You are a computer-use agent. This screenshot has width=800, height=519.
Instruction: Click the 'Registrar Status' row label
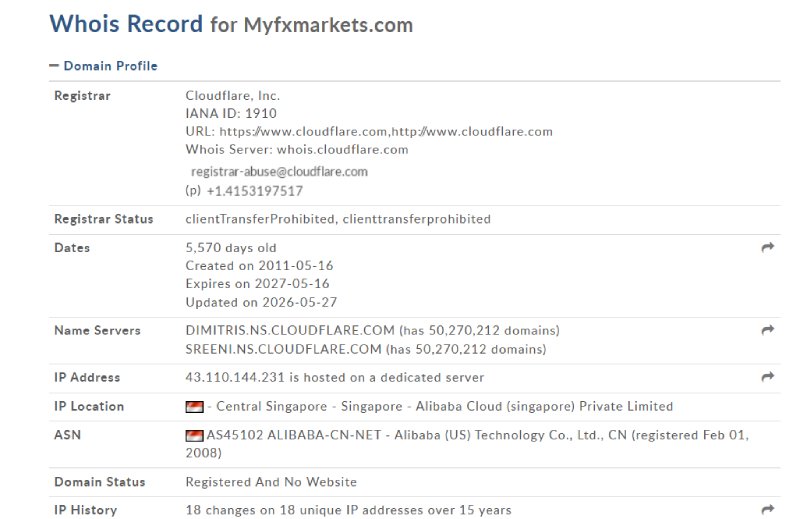(x=104, y=219)
